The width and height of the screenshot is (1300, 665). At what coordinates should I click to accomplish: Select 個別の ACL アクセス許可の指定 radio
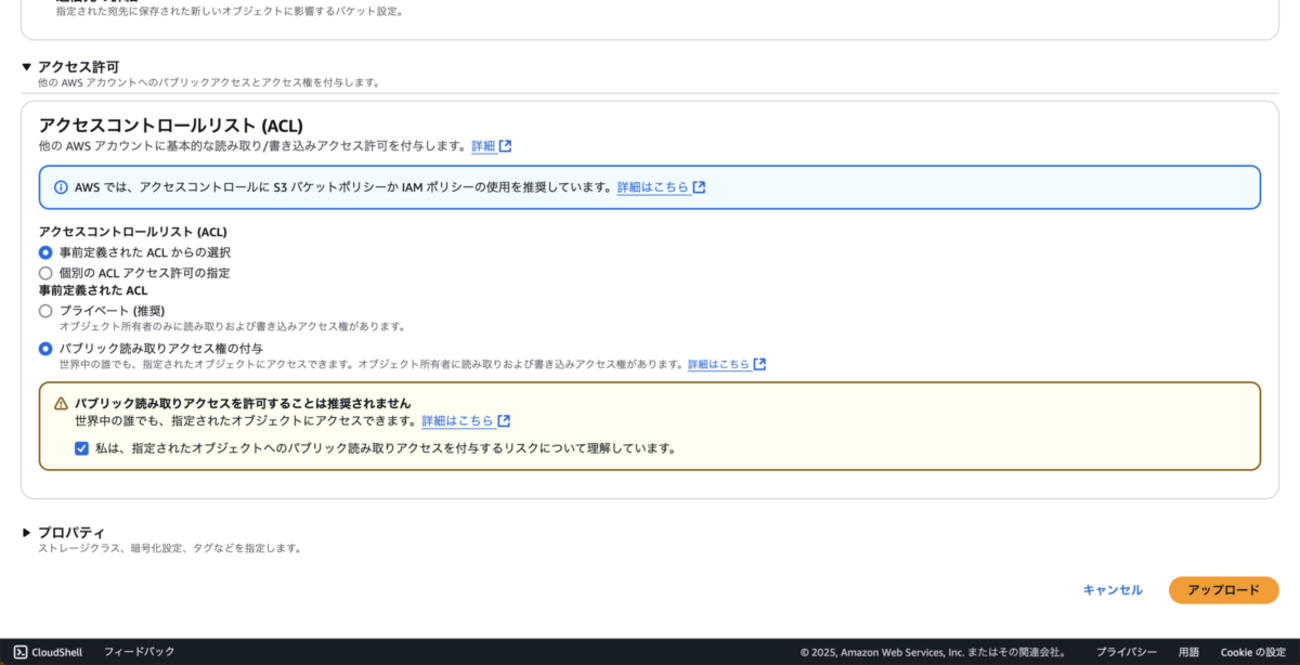pos(45,272)
